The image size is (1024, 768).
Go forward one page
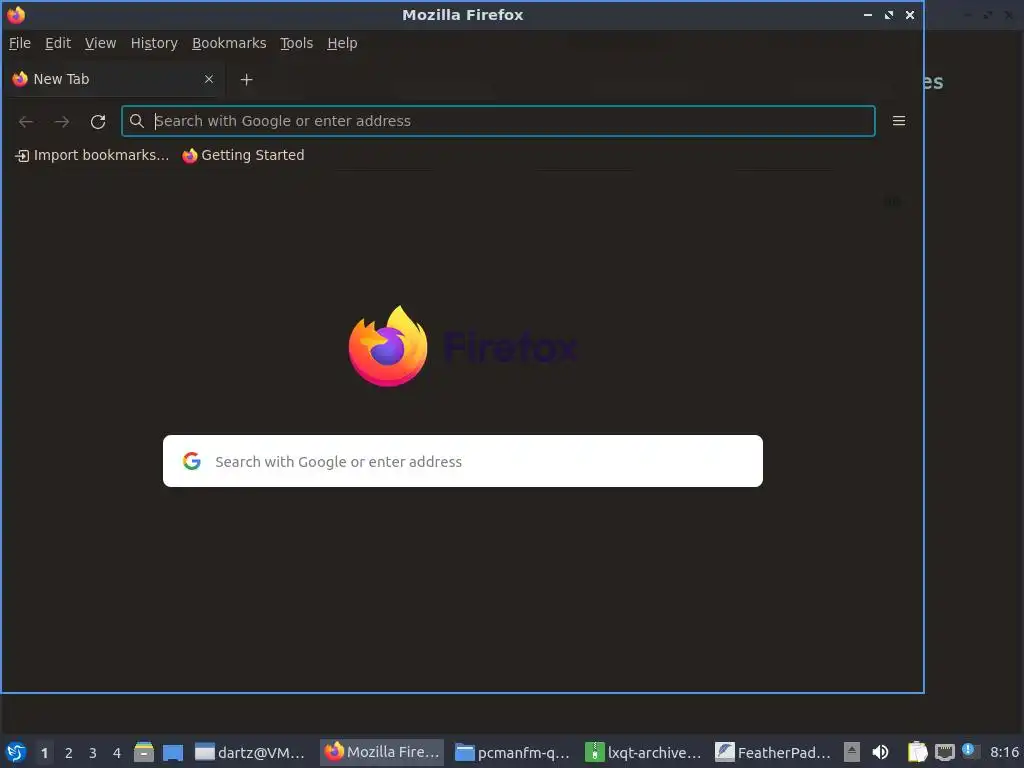pyautogui.click(x=62, y=121)
